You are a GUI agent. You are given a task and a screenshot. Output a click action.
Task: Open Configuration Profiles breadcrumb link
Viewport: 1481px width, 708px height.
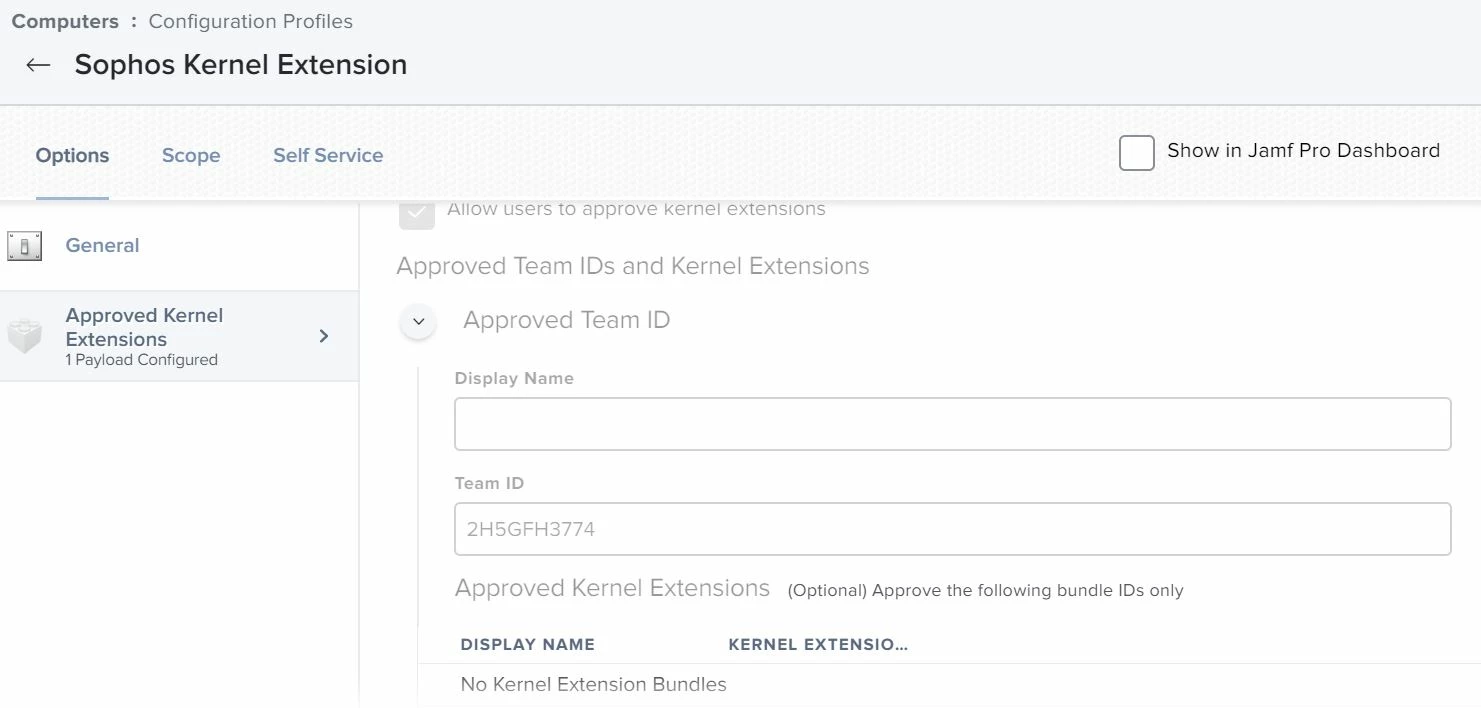(250, 21)
